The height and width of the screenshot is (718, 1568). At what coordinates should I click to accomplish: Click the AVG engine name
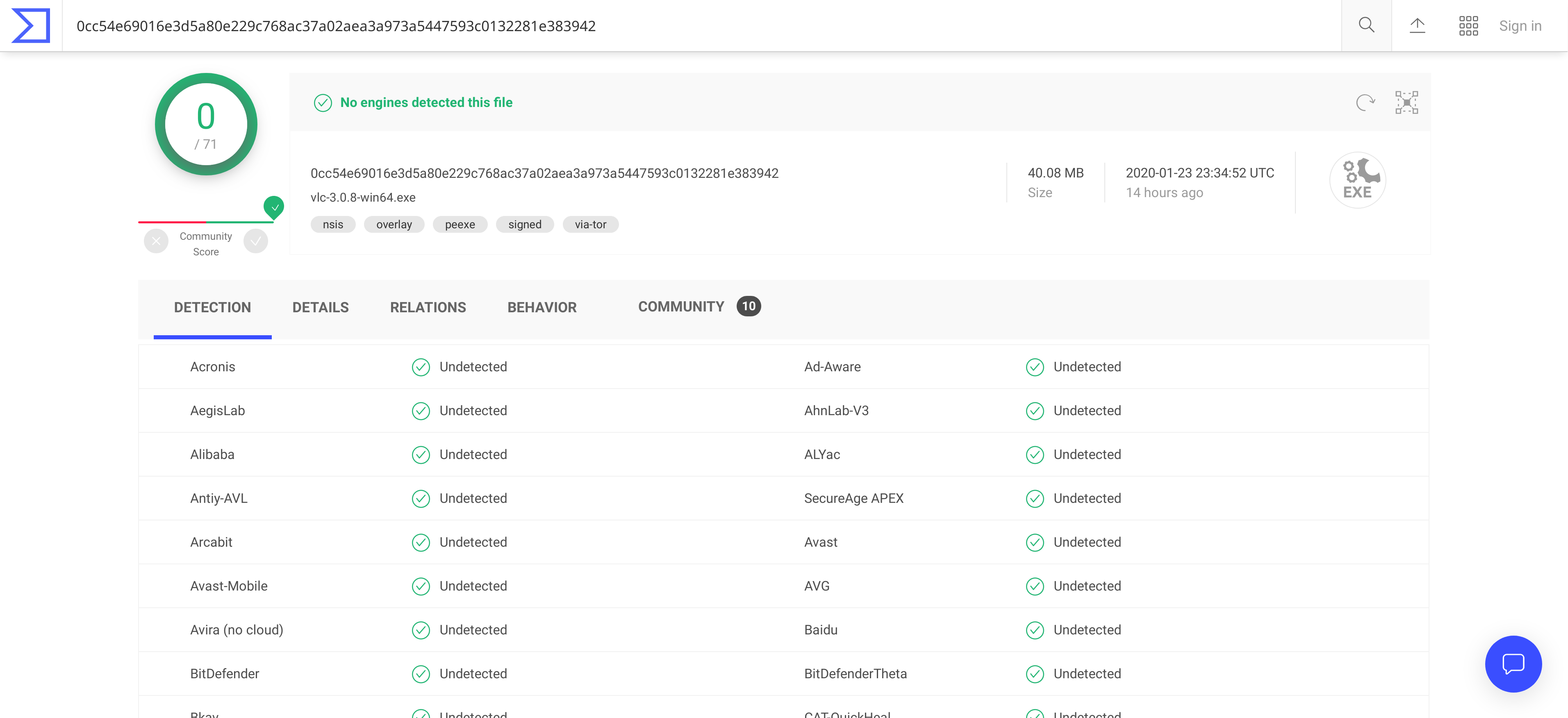tap(816, 586)
